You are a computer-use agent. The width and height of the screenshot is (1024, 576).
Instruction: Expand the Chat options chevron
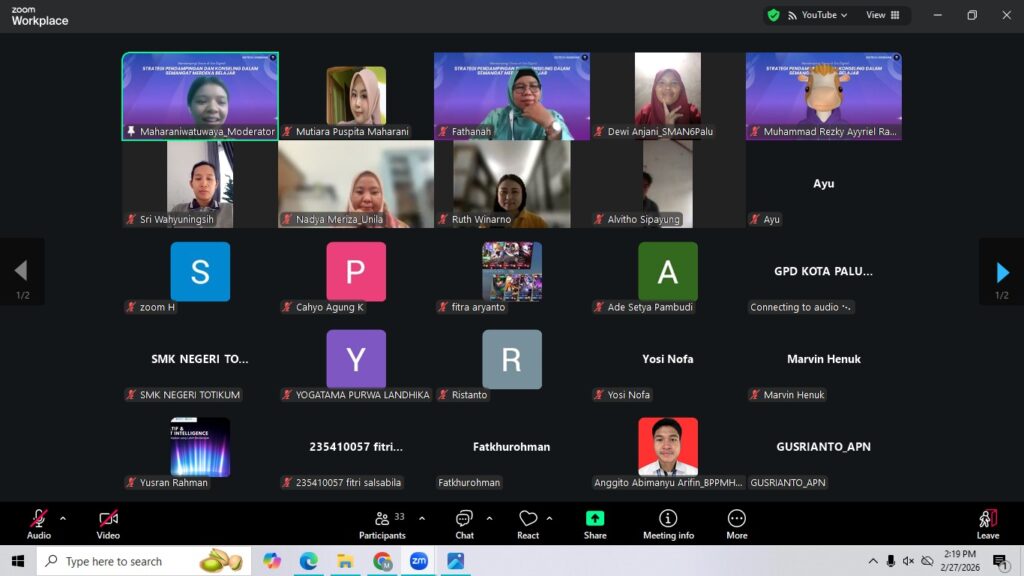pos(489,518)
